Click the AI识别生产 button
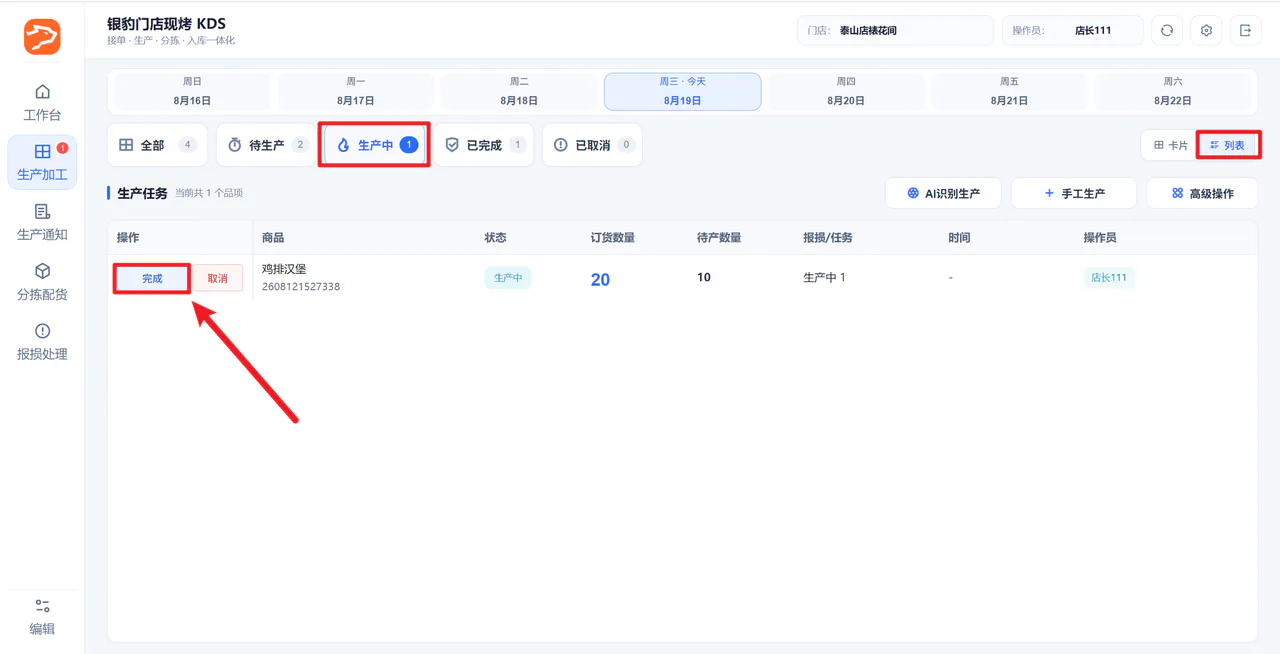 point(943,193)
